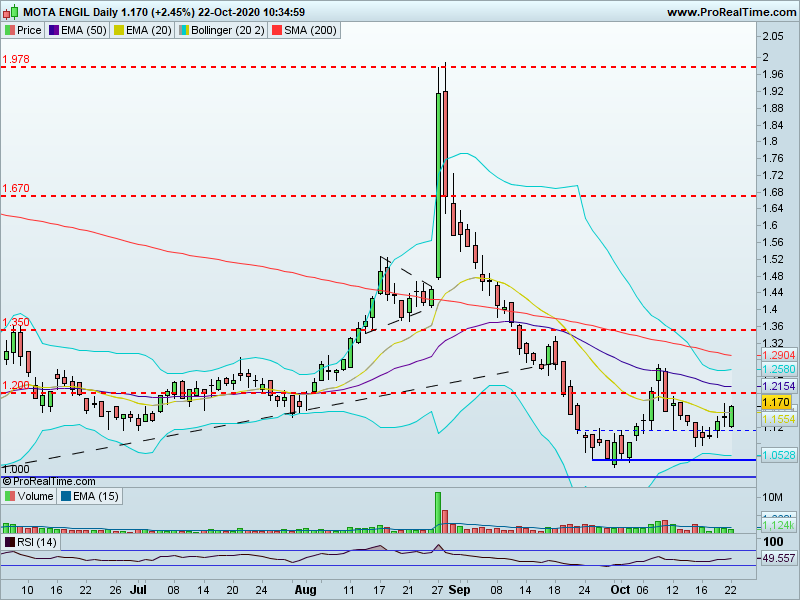
Task: Select the EMA (20) indicator label
Action: pyautogui.click(x=142, y=30)
